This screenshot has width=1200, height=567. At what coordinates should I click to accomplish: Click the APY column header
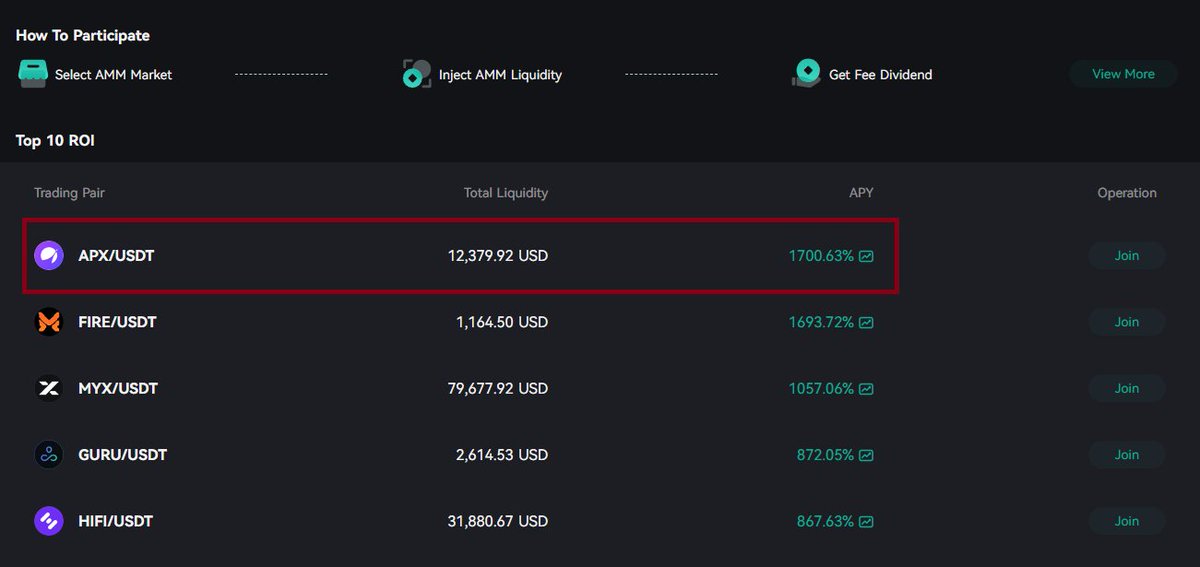click(861, 193)
